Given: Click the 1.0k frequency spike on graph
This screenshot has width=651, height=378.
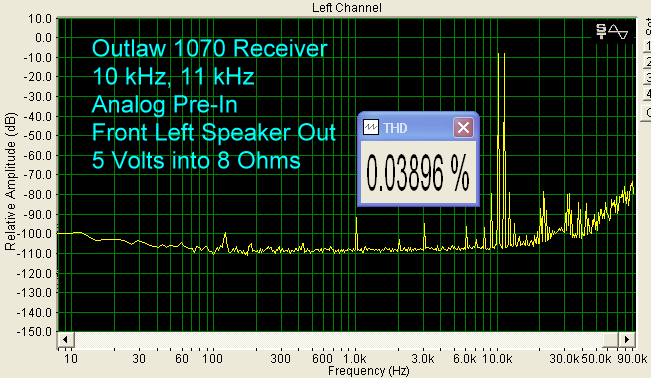Looking at the screenshot, I should tap(356, 233).
